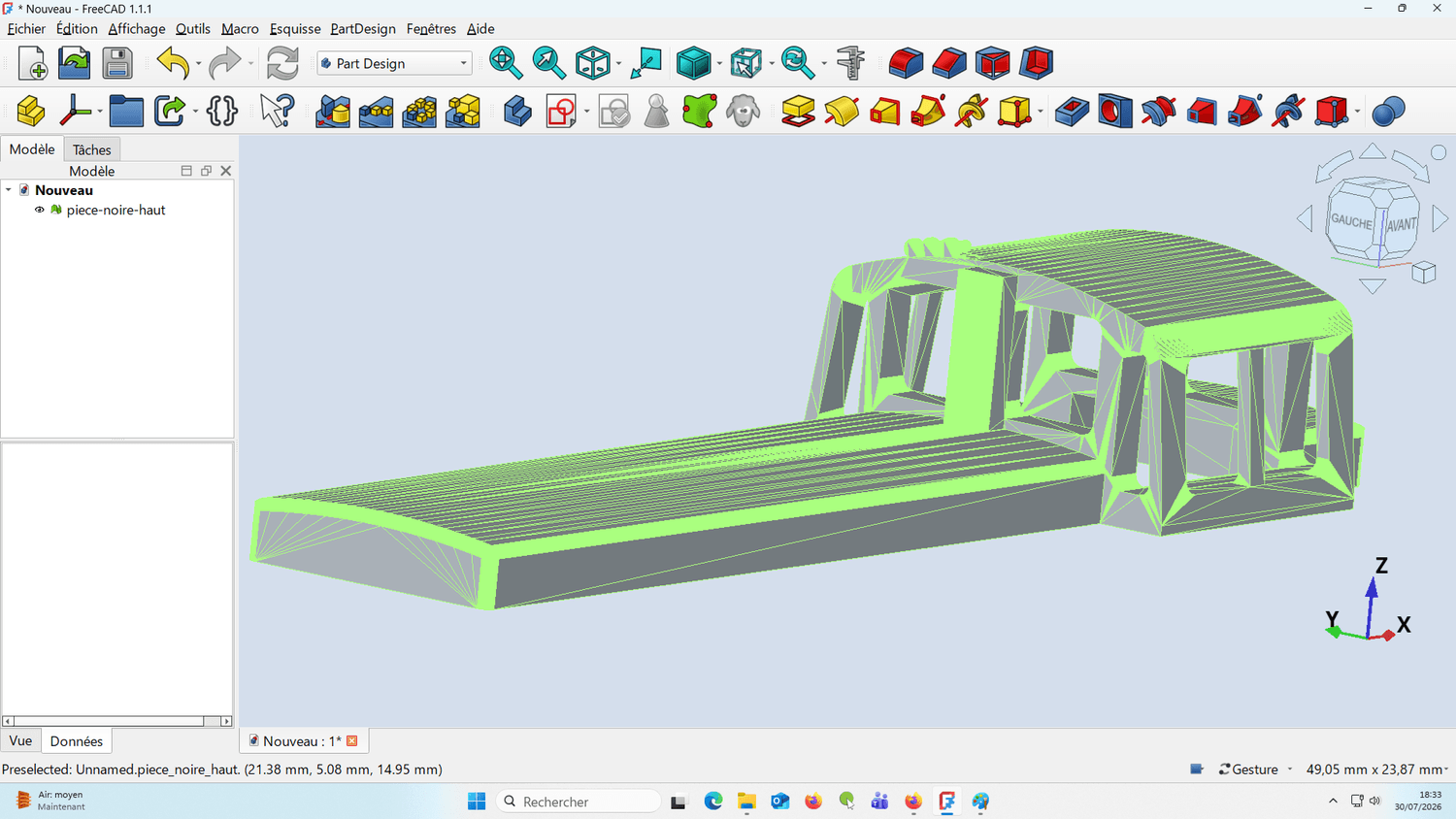1456x819 pixels.
Task: Open the Boolean operation tool
Action: [1389, 112]
